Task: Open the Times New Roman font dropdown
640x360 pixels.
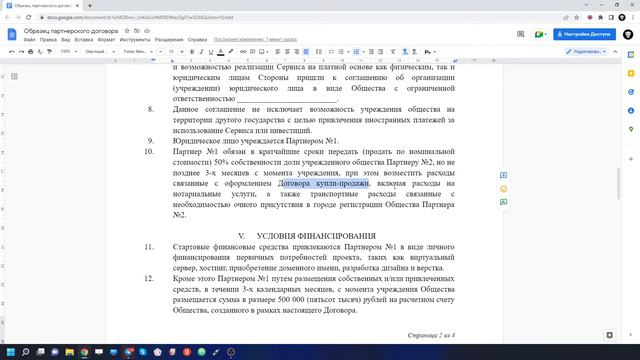Action: click(138, 52)
